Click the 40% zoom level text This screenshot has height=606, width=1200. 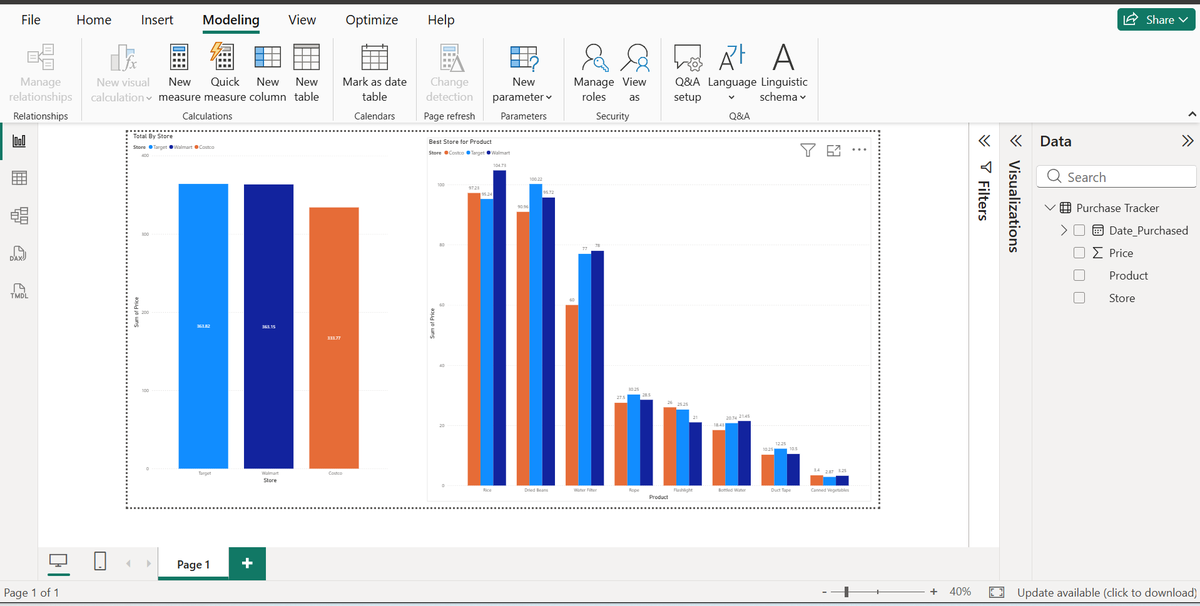pyautogui.click(x=960, y=592)
